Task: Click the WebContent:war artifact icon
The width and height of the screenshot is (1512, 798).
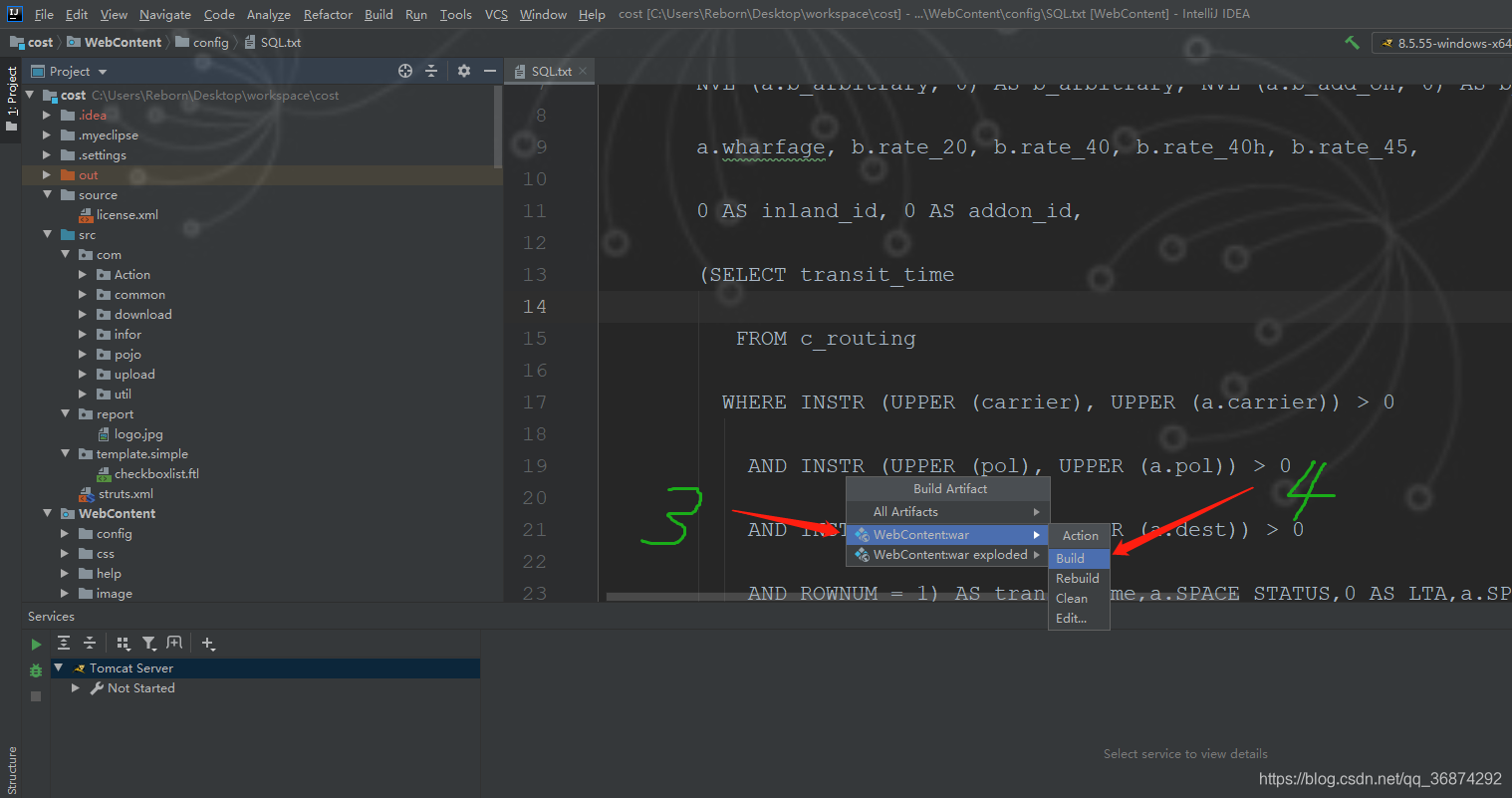Action: click(863, 535)
